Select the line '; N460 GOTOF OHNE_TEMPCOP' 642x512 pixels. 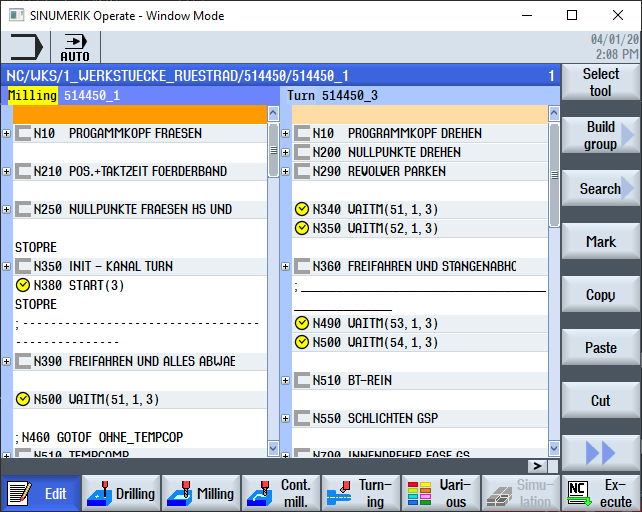pyautogui.click(x=140, y=437)
